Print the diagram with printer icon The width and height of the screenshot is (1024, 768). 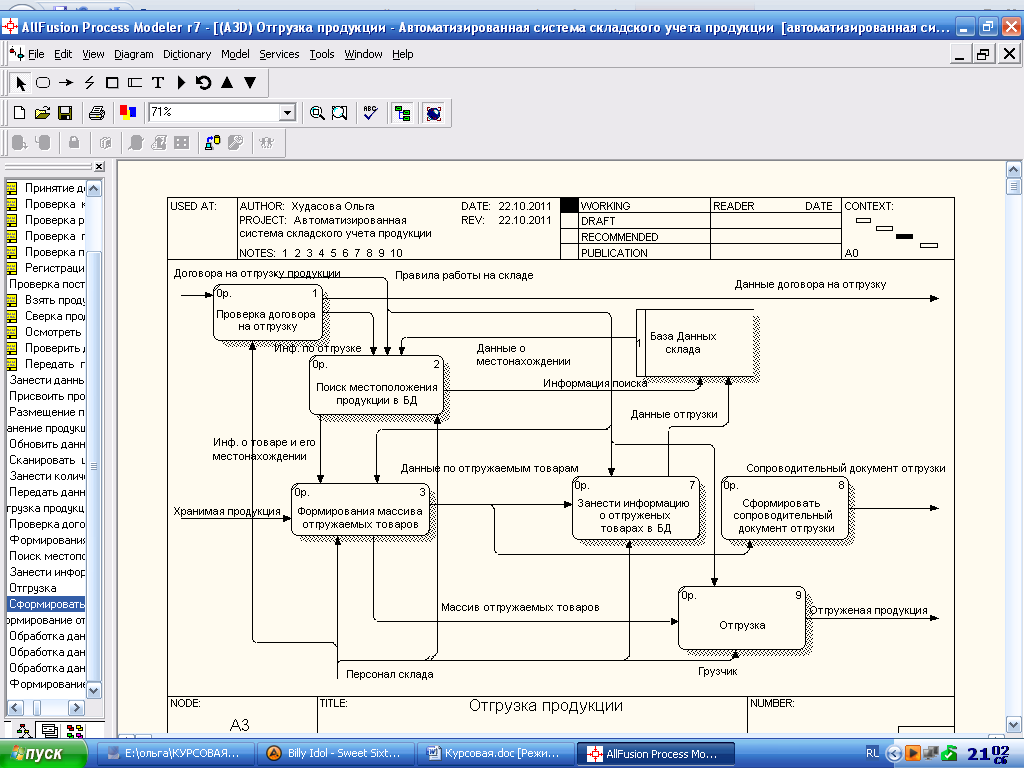coord(97,113)
